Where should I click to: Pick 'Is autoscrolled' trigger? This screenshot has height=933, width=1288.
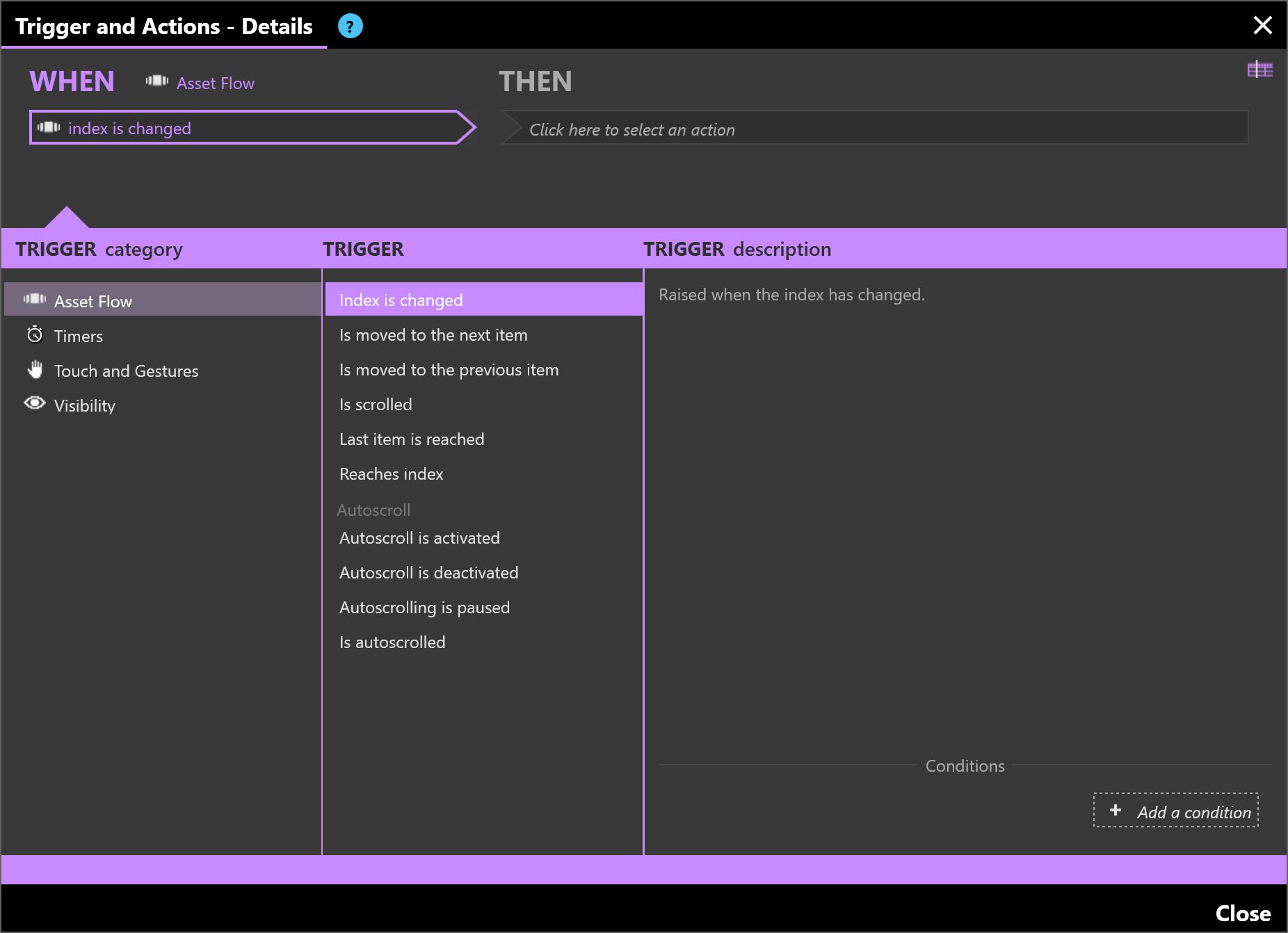[x=392, y=642]
